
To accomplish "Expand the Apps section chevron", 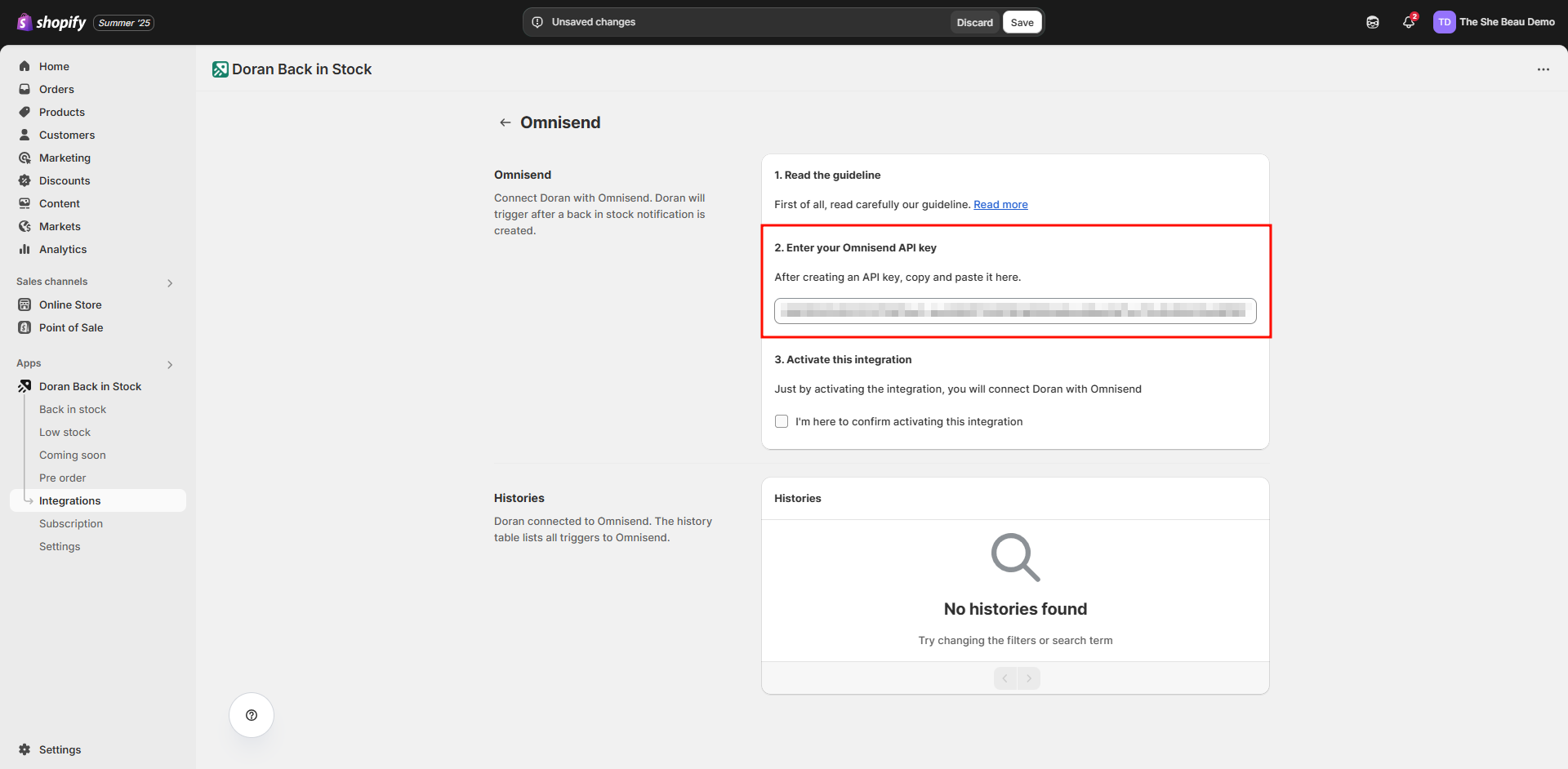I will click(x=170, y=365).
